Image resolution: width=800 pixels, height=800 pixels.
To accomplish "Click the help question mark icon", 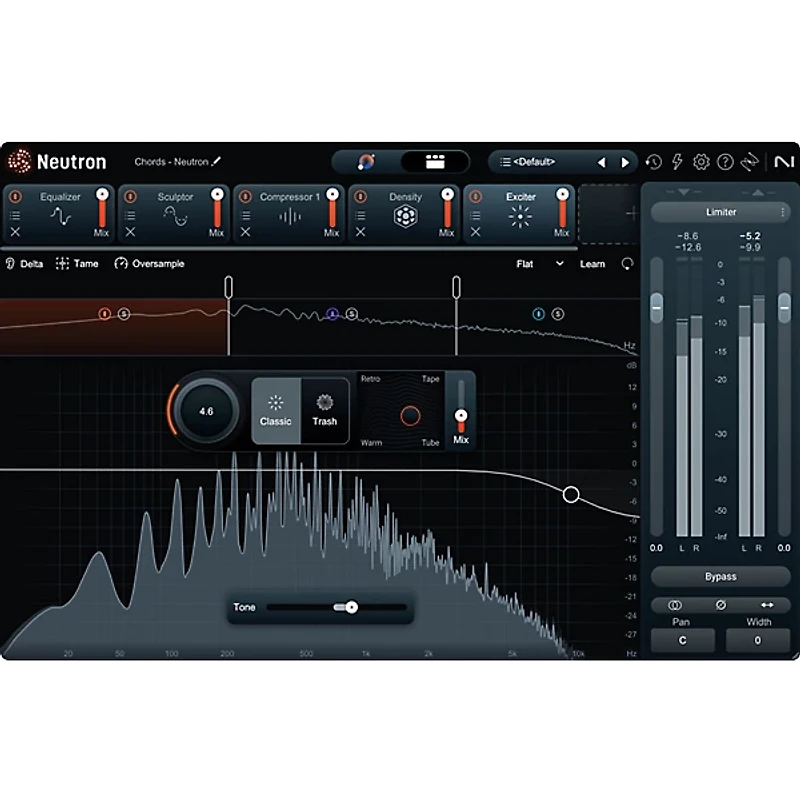I will coord(724,161).
